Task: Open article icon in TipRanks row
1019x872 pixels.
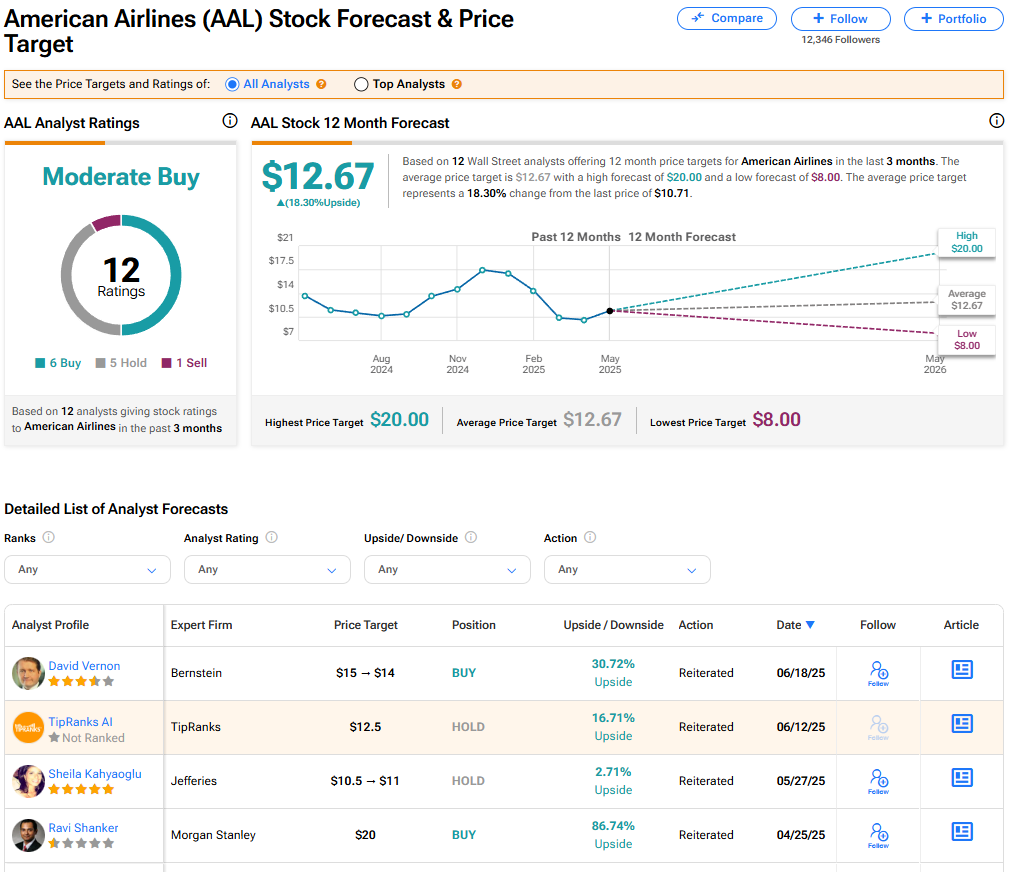Action: 962,723
